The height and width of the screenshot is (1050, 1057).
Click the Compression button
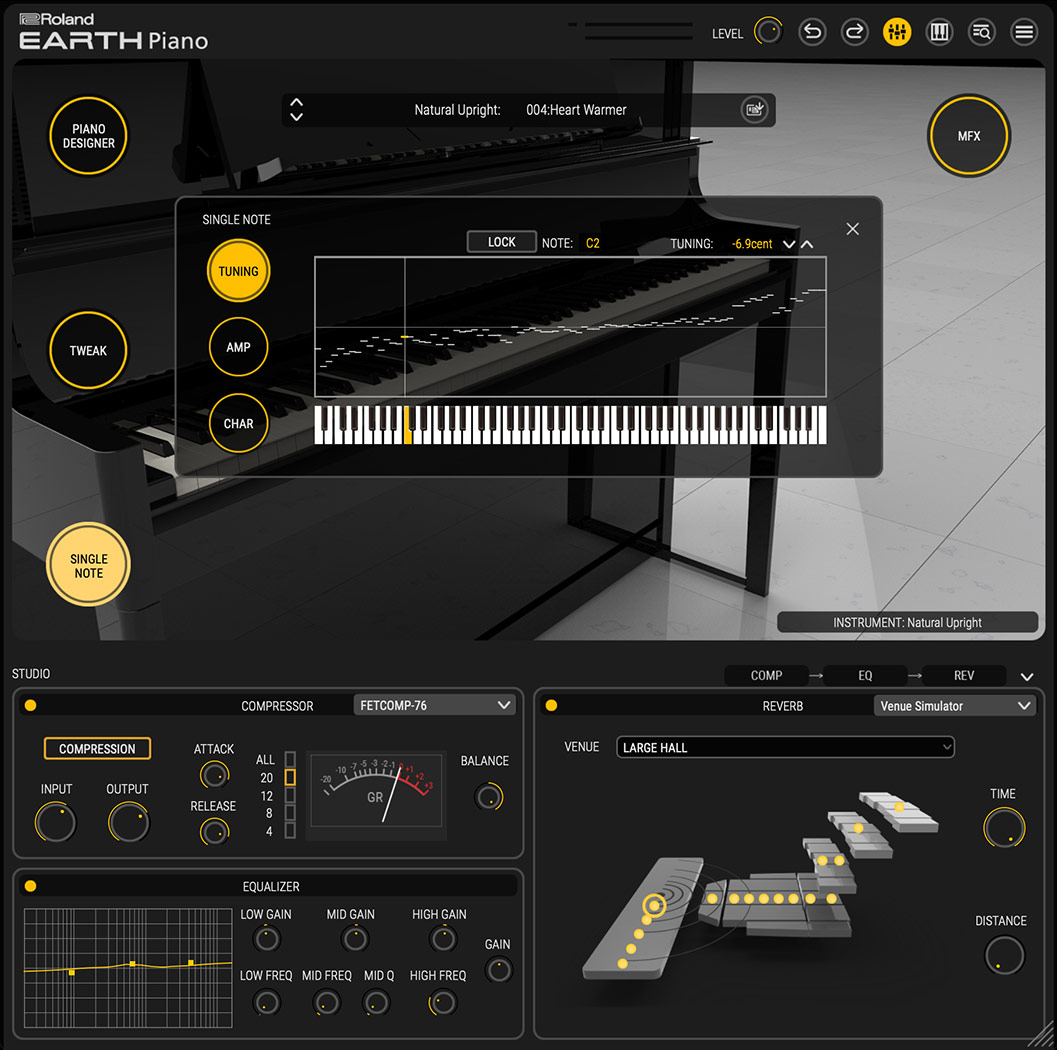(97, 749)
